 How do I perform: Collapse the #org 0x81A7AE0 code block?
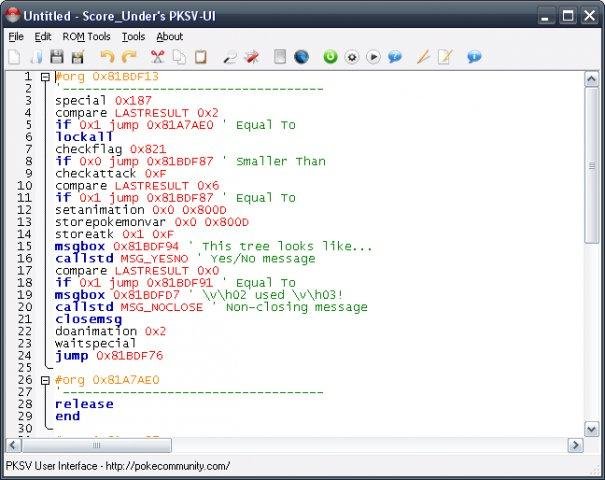click(x=46, y=380)
